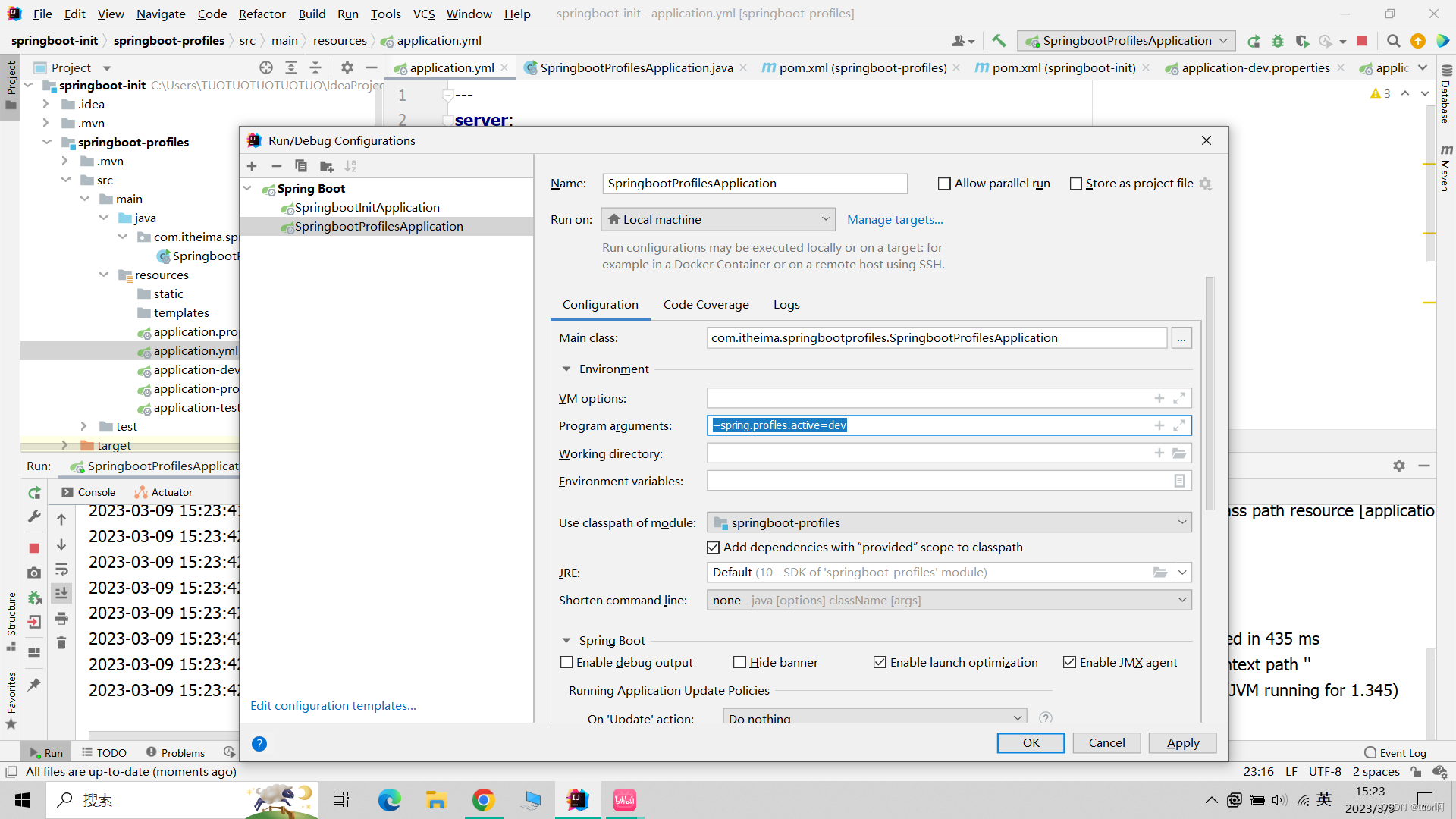The height and width of the screenshot is (819, 1456).
Task: Disable Enable JMX agent
Action: (x=1069, y=662)
